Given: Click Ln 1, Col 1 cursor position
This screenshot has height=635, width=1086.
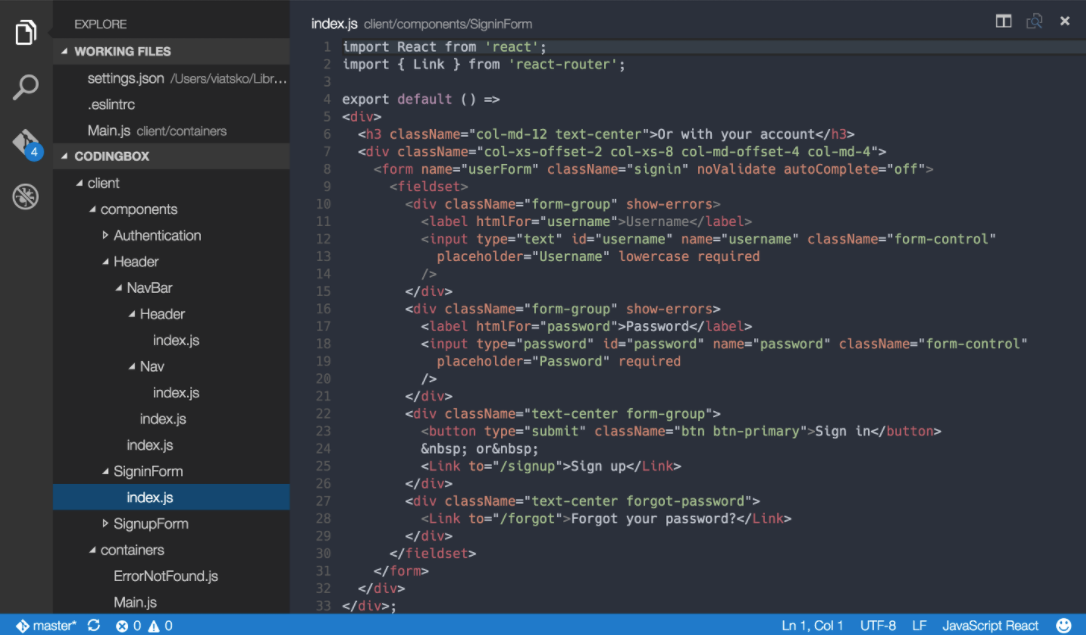Looking at the screenshot, I should (x=812, y=625).
